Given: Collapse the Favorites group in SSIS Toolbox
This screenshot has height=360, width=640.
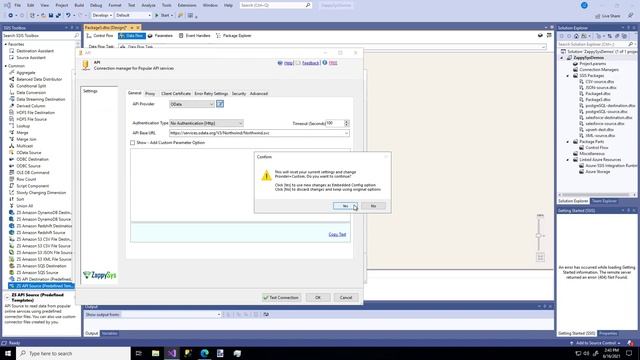Looking at the screenshot, I should pyautogui.click(x=6, y=44).
